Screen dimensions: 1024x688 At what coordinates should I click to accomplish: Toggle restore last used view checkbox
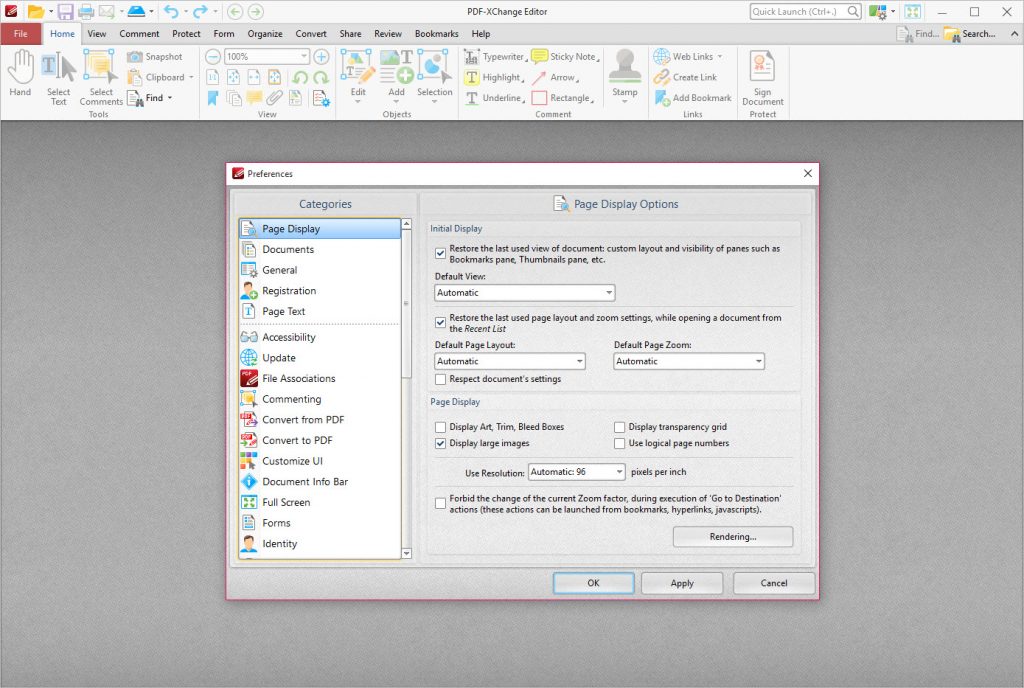441,253
